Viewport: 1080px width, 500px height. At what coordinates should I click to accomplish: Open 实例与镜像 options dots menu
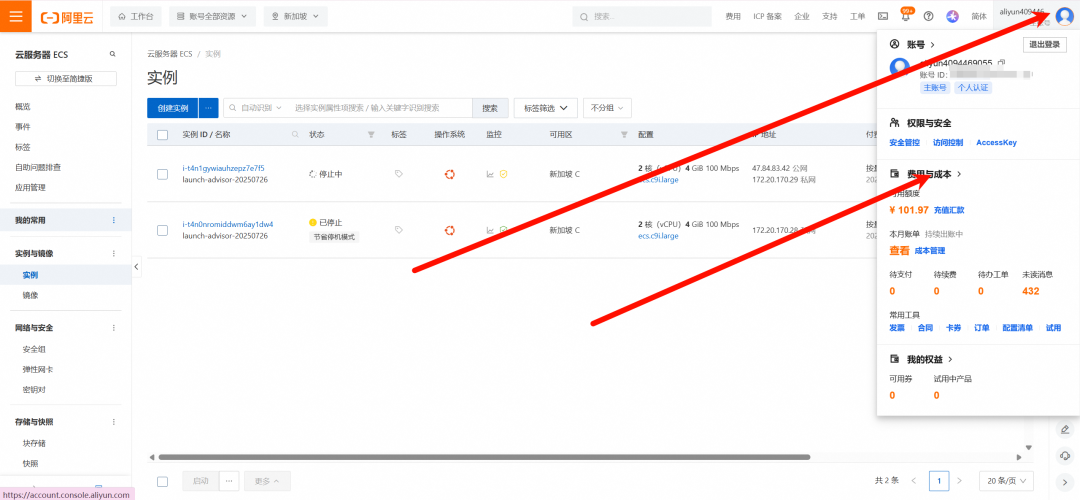pos(114,253)
